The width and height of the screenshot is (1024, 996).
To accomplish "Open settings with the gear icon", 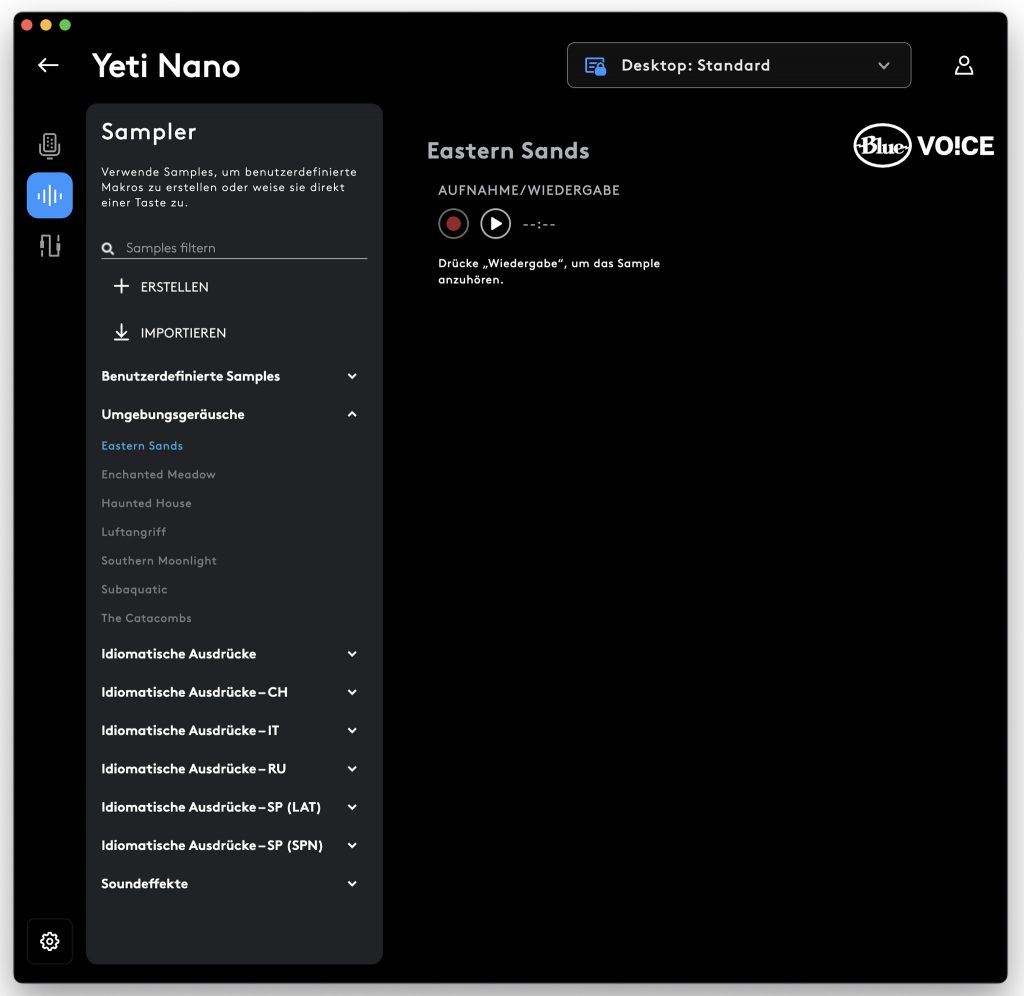I will tap(50, 941).
